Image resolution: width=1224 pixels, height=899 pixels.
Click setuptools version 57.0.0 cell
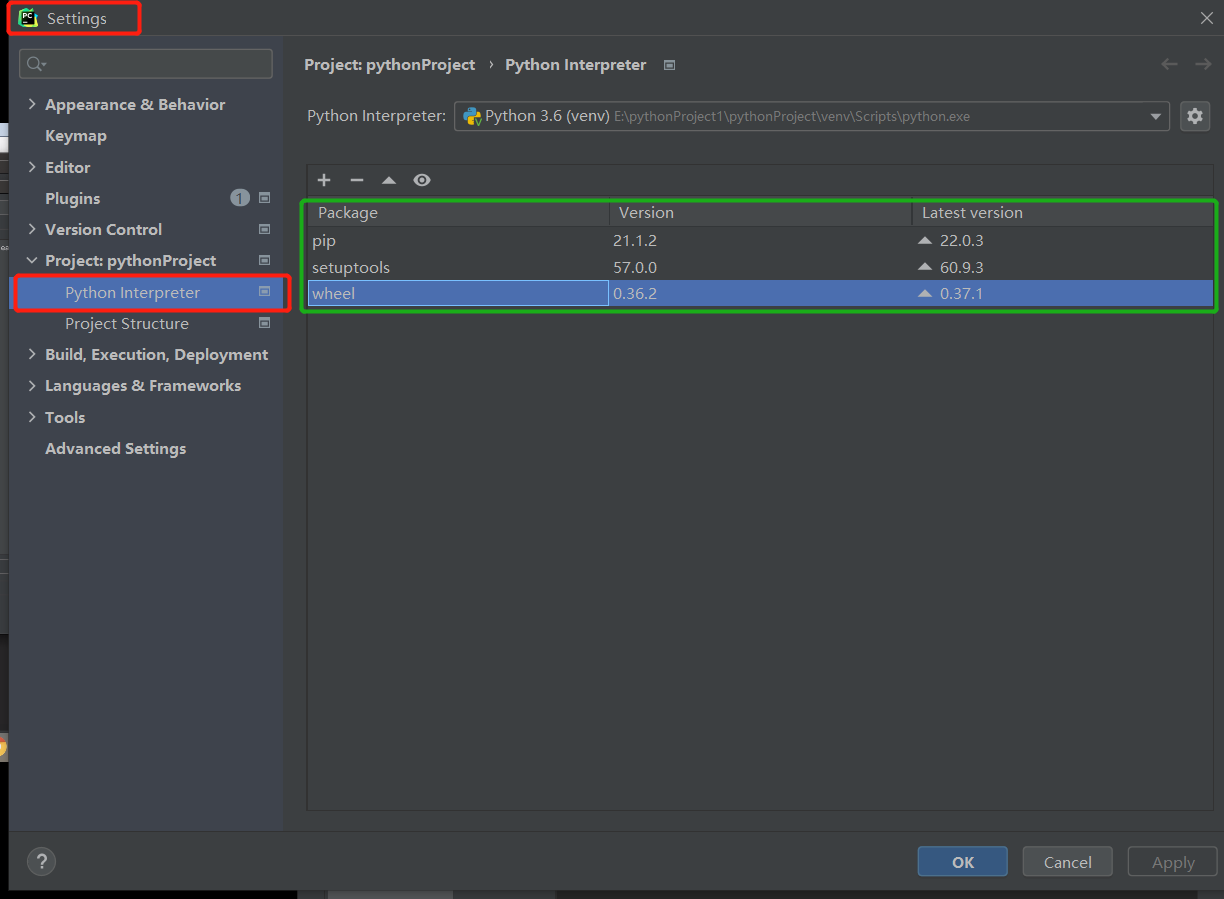635,267
